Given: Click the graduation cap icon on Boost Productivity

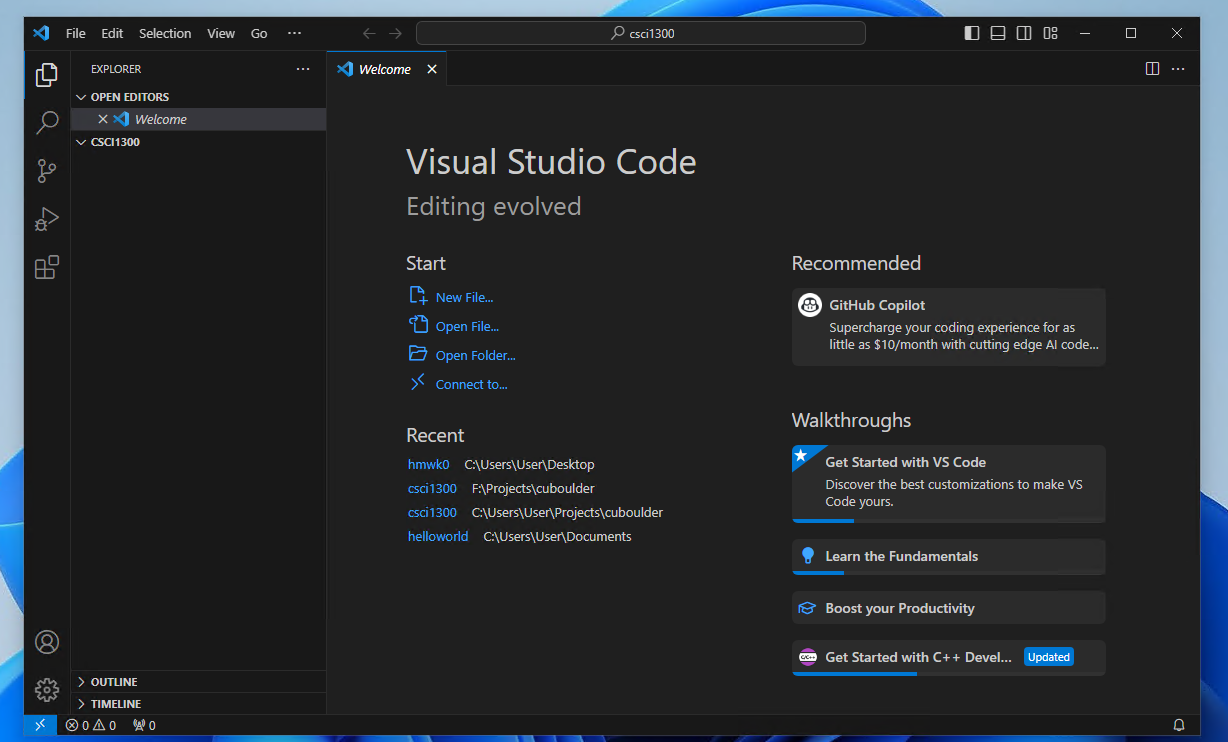Looking at the screenshot, I should point(808,608).
